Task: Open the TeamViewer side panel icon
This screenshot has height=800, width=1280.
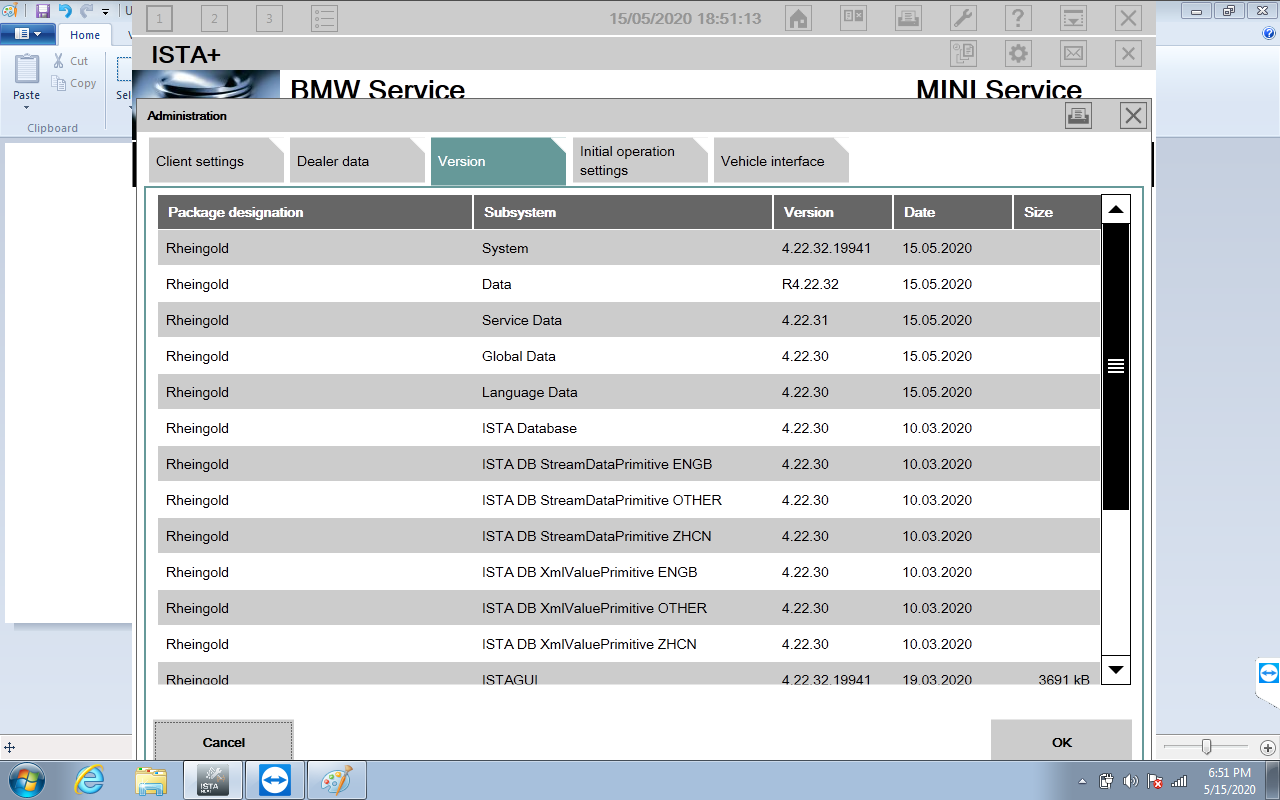Action: point(1268,672)
